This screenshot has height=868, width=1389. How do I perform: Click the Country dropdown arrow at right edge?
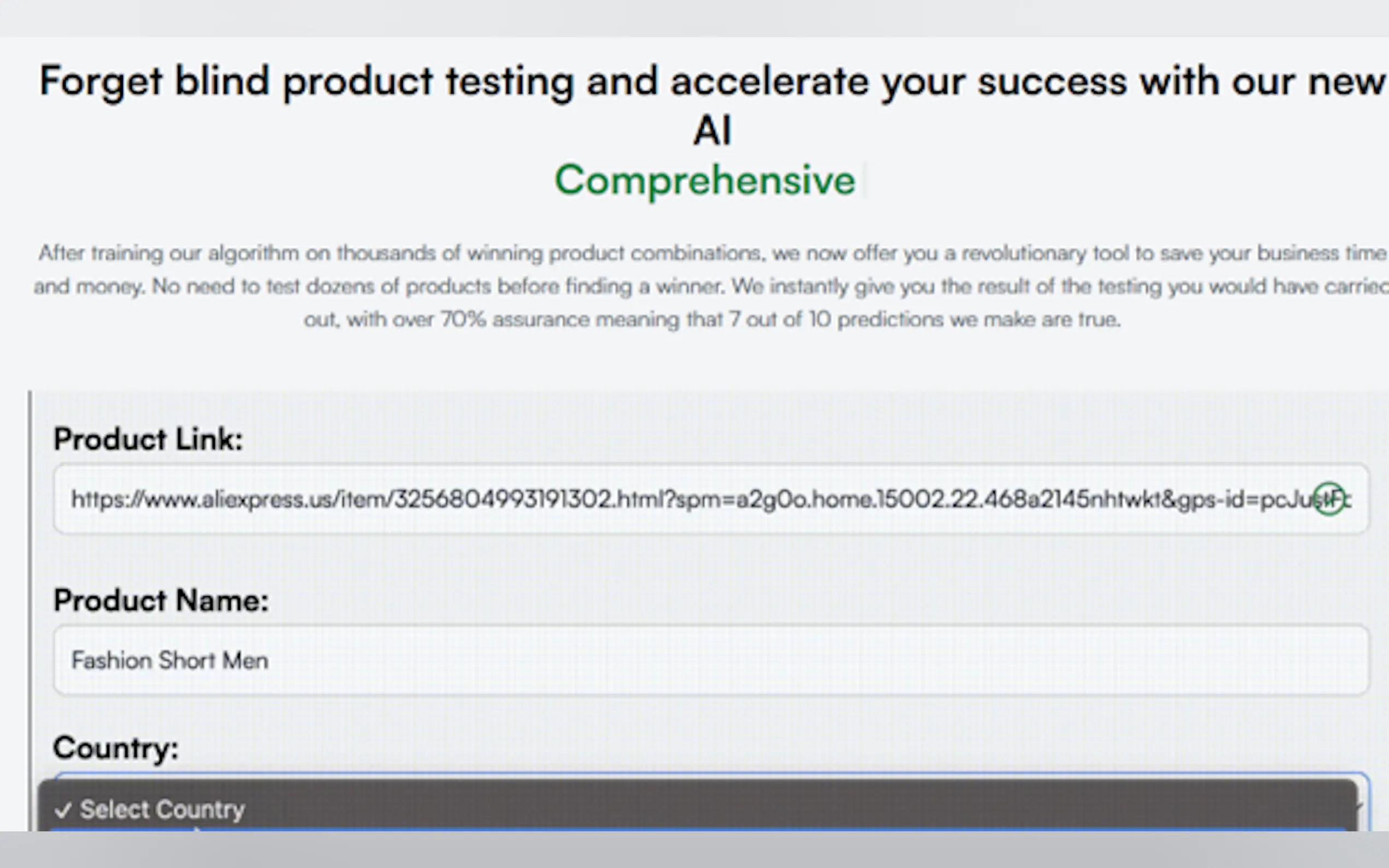pos(1358,806)
